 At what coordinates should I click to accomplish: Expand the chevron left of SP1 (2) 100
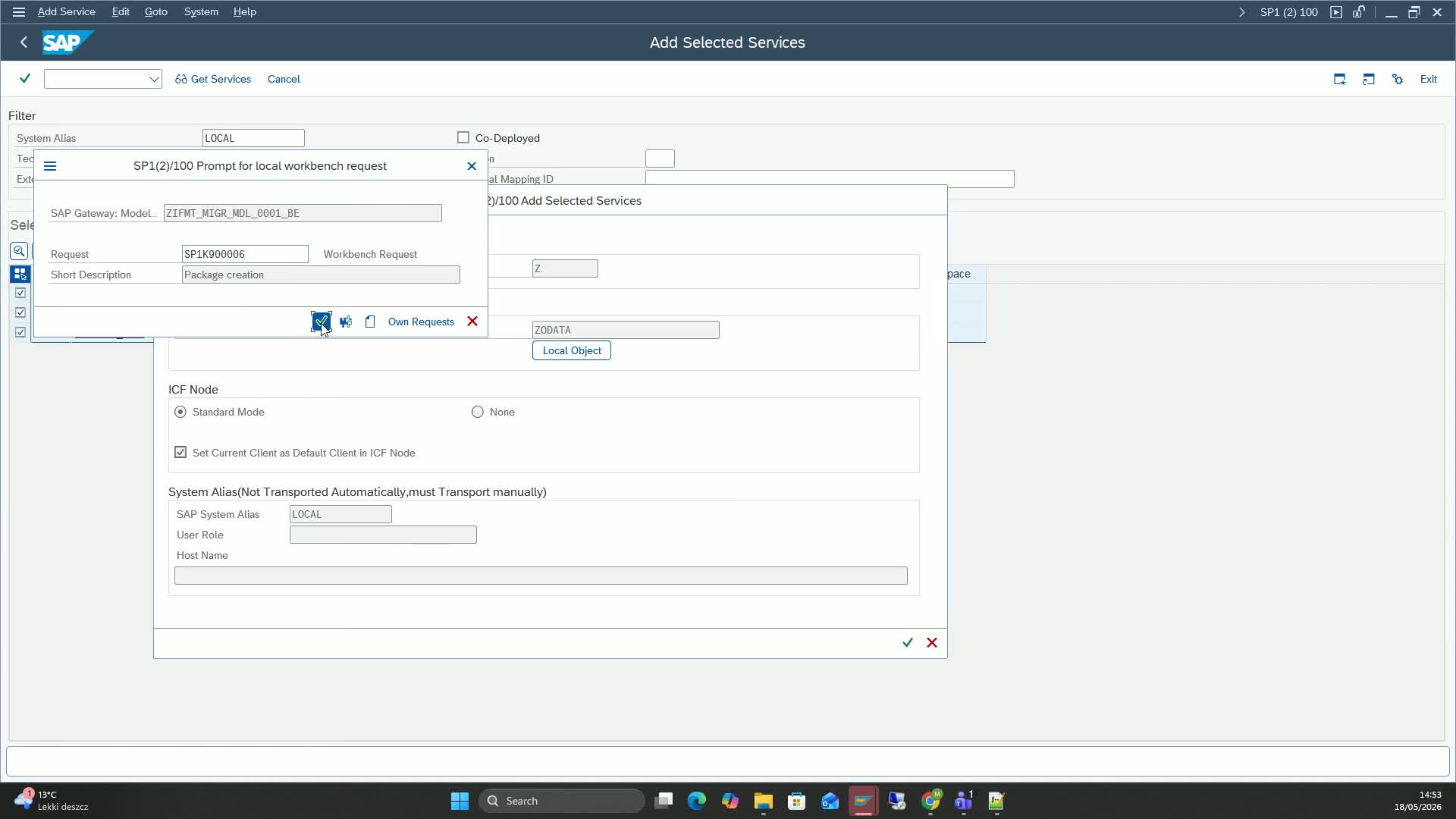pos(1241,12)
